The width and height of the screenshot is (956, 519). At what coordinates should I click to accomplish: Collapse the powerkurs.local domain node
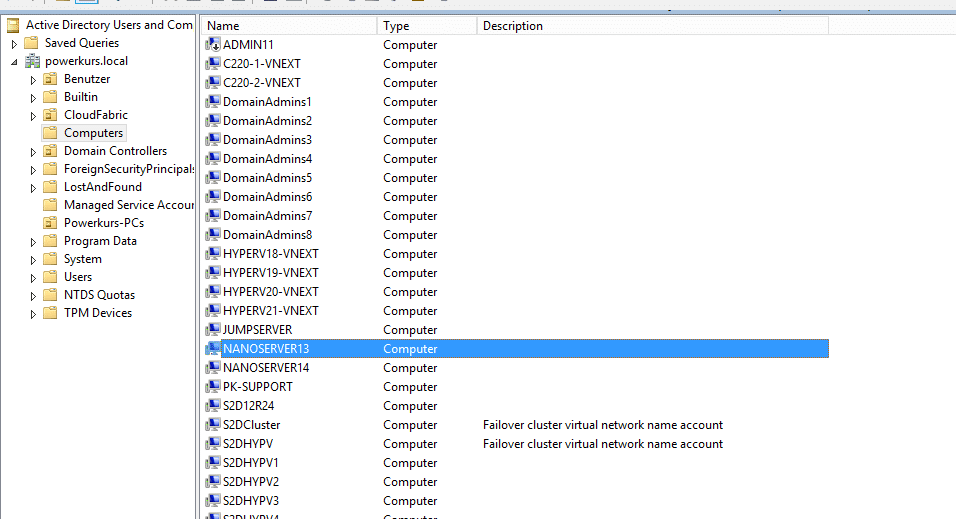14,62
